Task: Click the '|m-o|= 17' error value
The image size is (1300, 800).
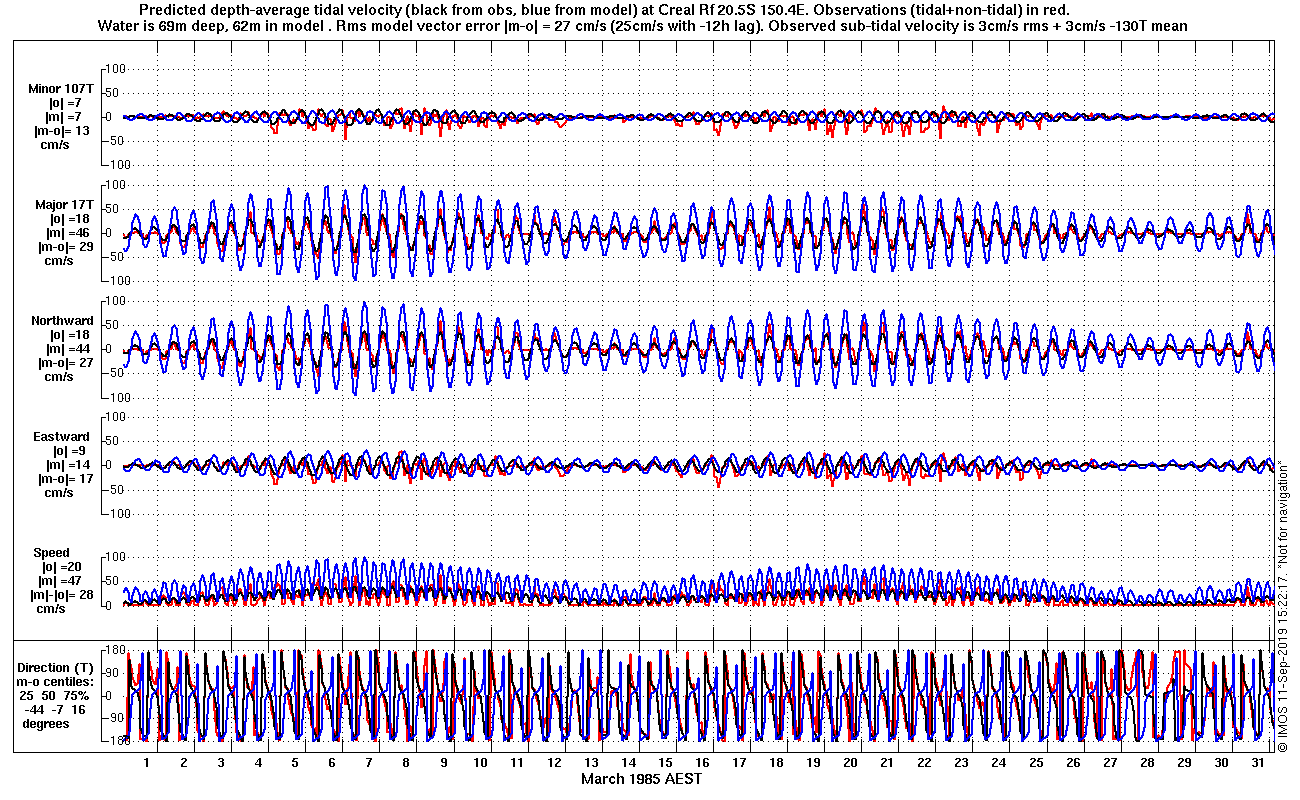Action: pos(64,479)
